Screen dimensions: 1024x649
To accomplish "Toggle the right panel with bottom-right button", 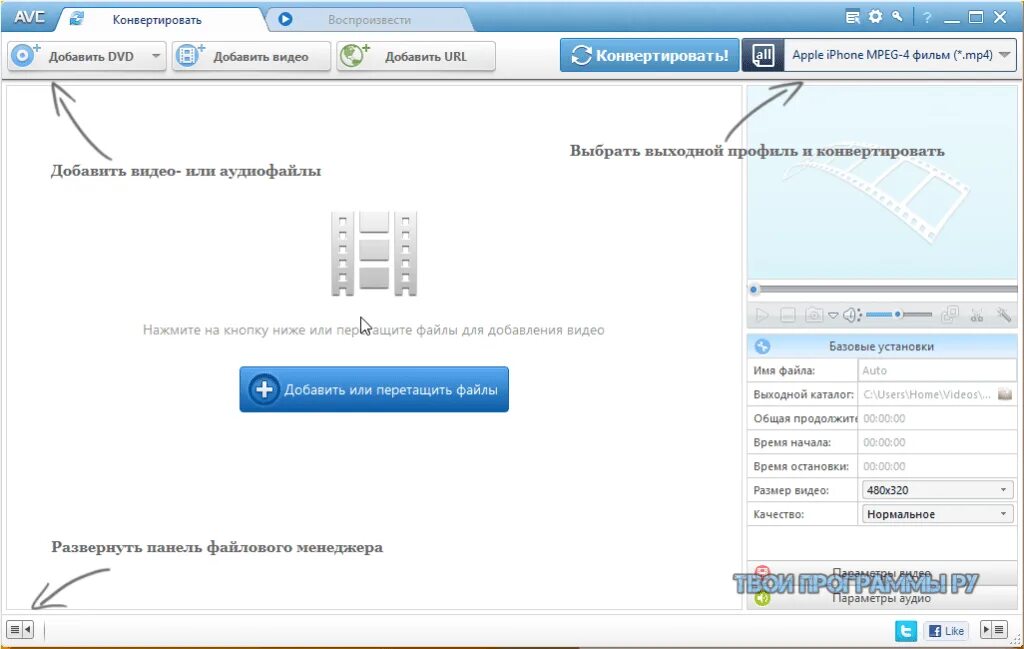I will coord(994,629).
